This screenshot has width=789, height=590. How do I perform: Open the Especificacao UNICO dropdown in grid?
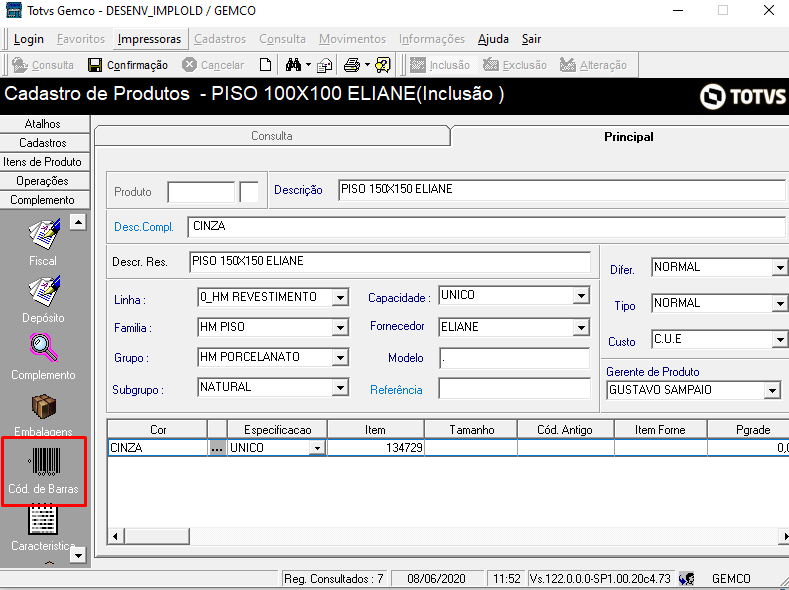tap(318, 448)
